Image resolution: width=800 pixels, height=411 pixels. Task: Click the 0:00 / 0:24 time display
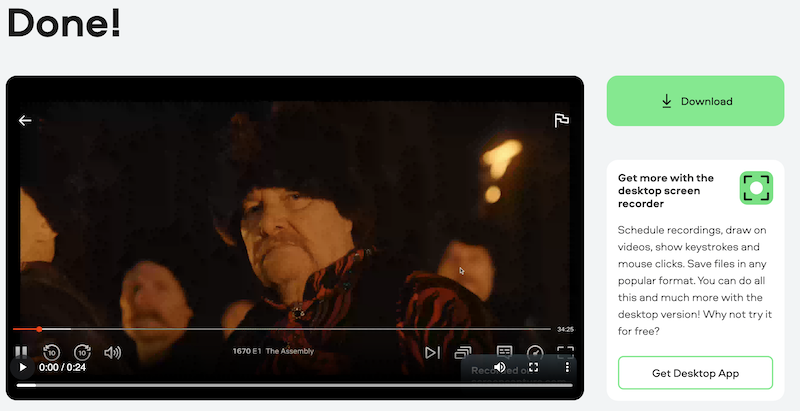click(62, 367)
